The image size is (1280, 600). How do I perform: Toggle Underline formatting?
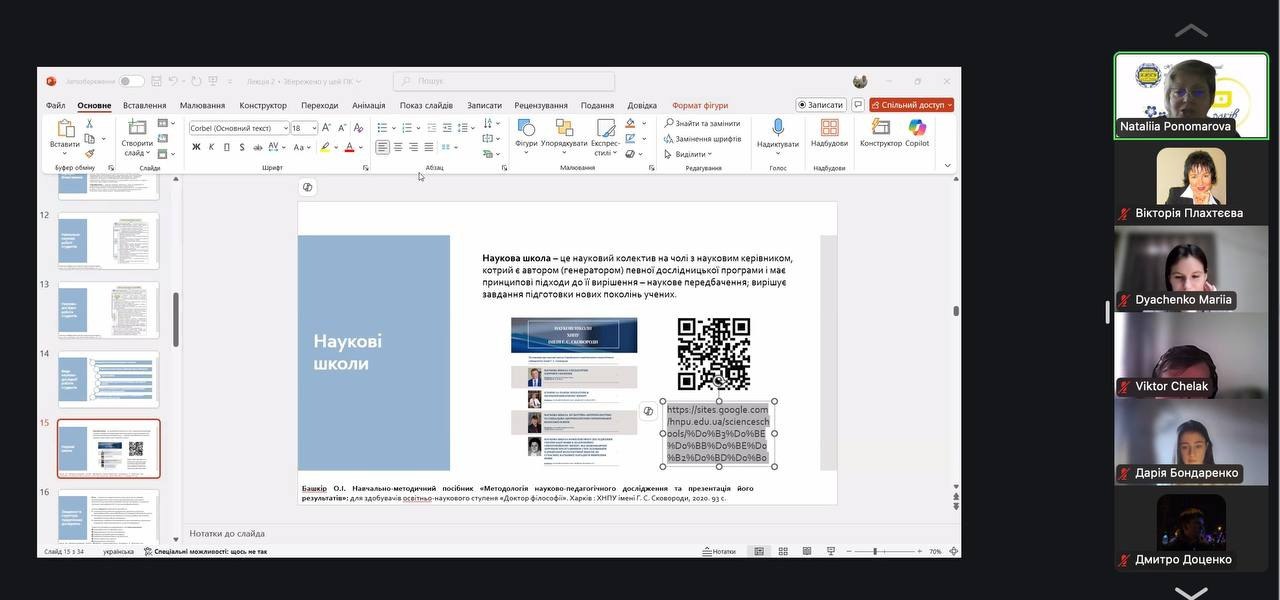click(227, 147)
